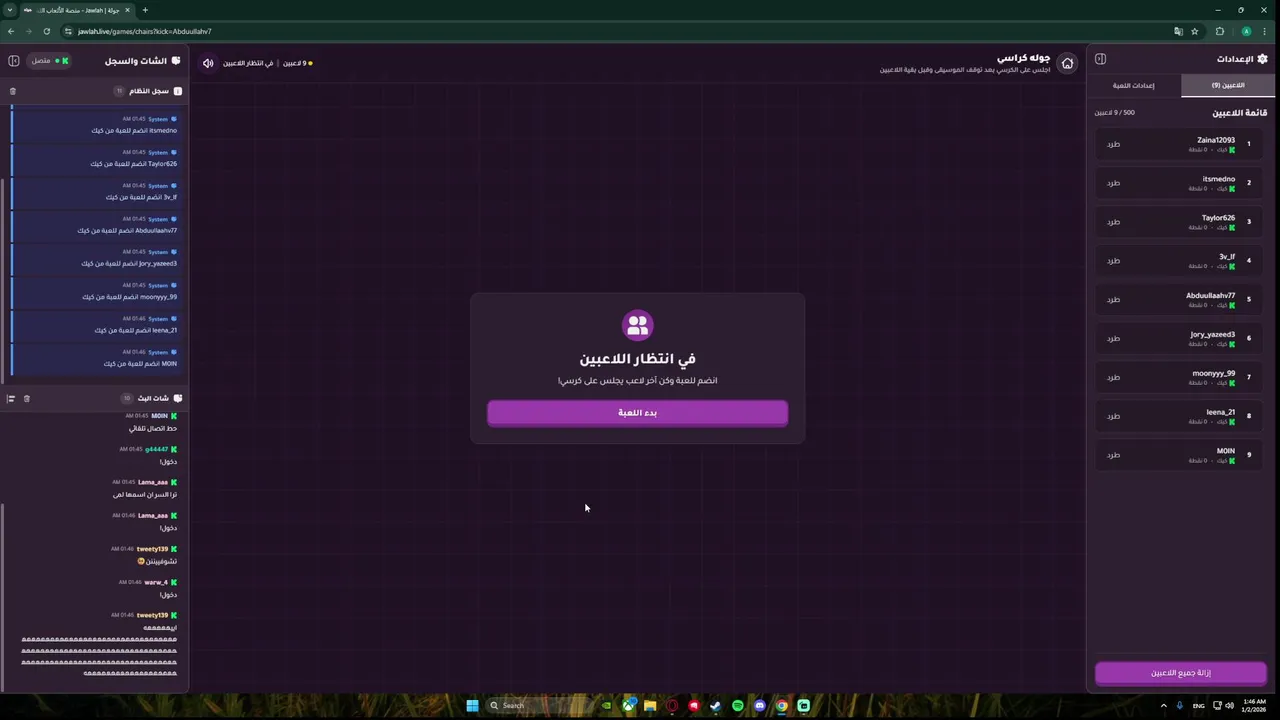
Task: Kick player leena_21
Action: point(1113,416)
